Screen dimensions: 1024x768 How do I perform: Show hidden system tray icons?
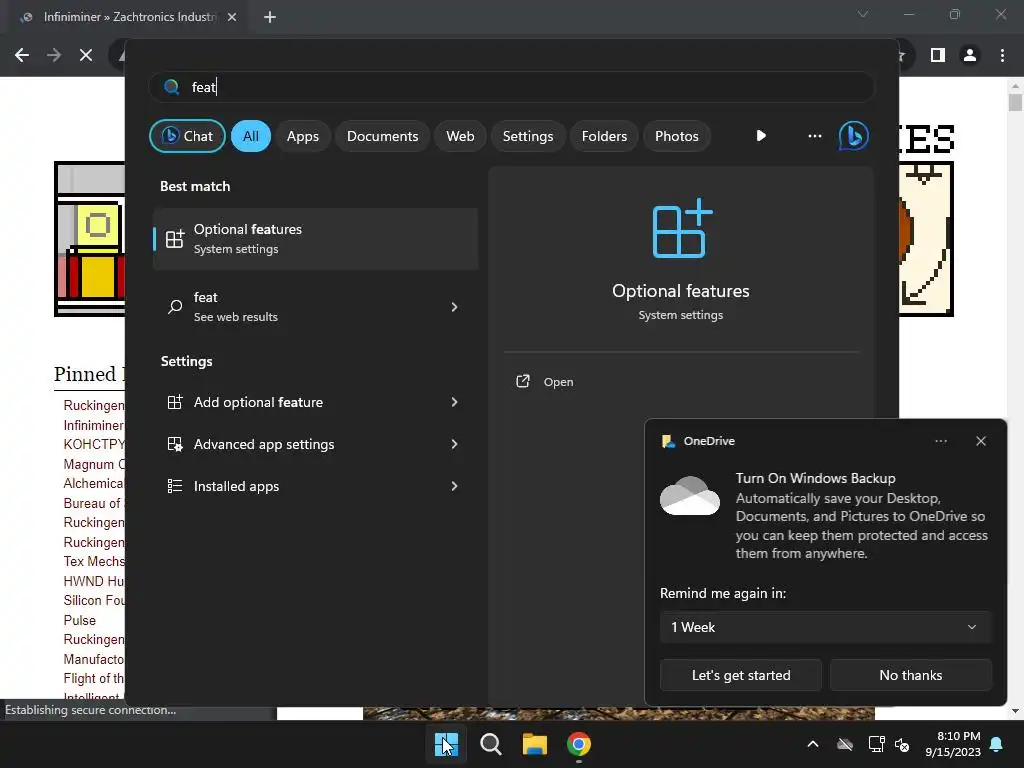813,744
